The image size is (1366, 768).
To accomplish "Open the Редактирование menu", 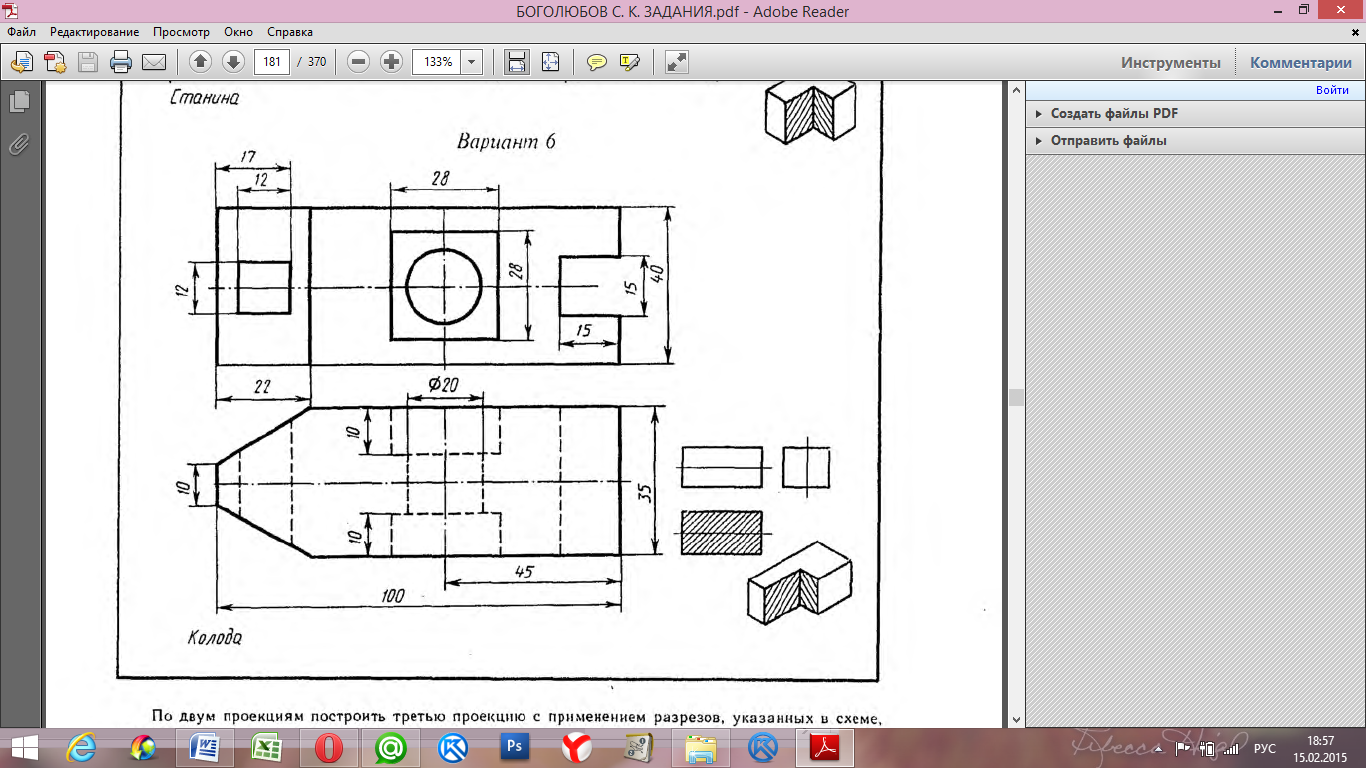I will pos(95,33).
